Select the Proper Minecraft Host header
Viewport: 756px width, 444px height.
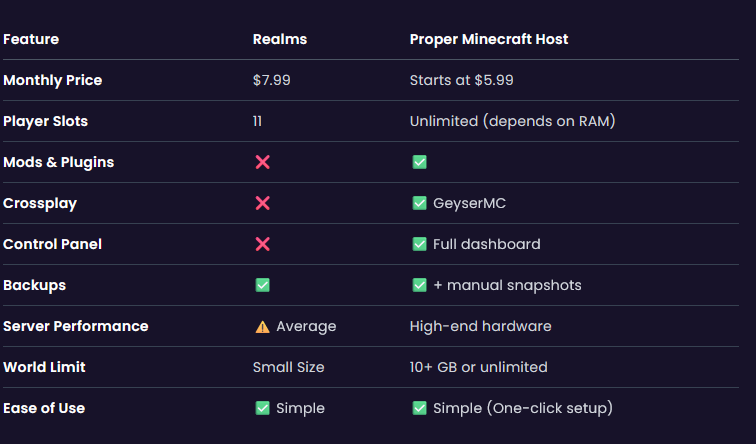[489, 40]
